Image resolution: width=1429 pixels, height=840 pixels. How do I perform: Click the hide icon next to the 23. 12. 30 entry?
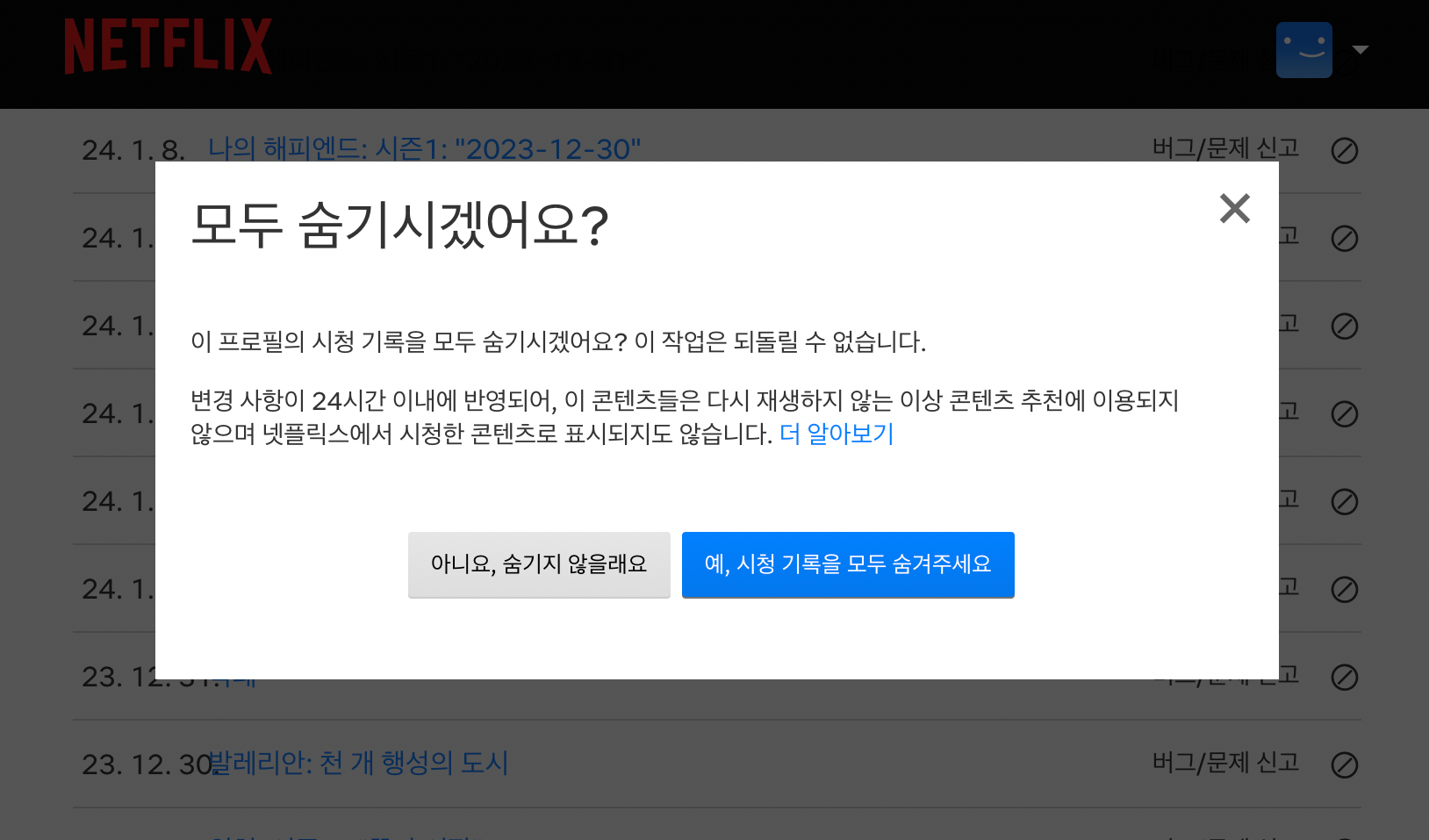point(1346,765)
